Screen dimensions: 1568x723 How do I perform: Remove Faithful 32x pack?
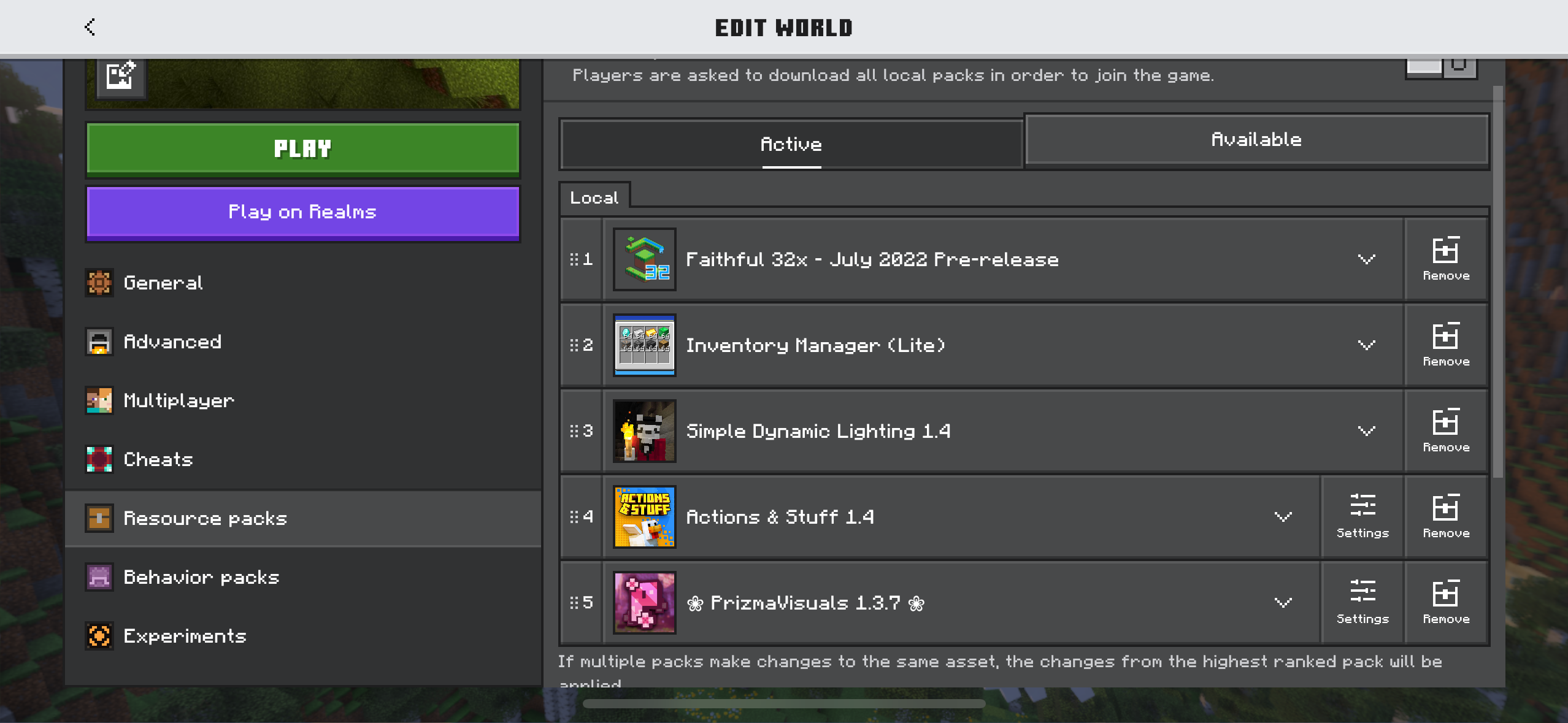[1446, 259]
